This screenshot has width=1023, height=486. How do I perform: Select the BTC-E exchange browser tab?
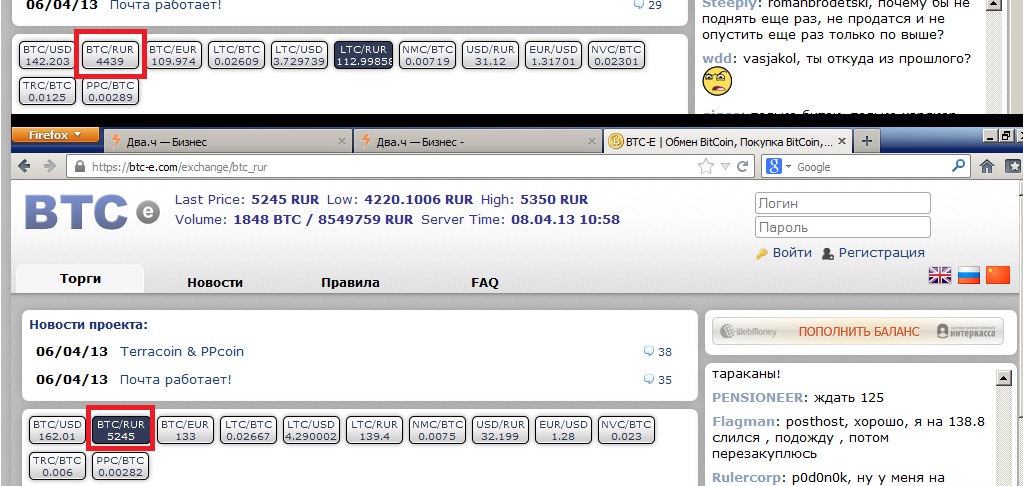pos(728,141)
